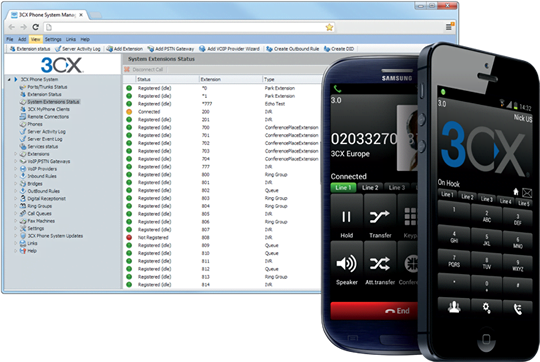Expand the VoIP Providers tree node
The image size is (540, 362).
[15, 169]
